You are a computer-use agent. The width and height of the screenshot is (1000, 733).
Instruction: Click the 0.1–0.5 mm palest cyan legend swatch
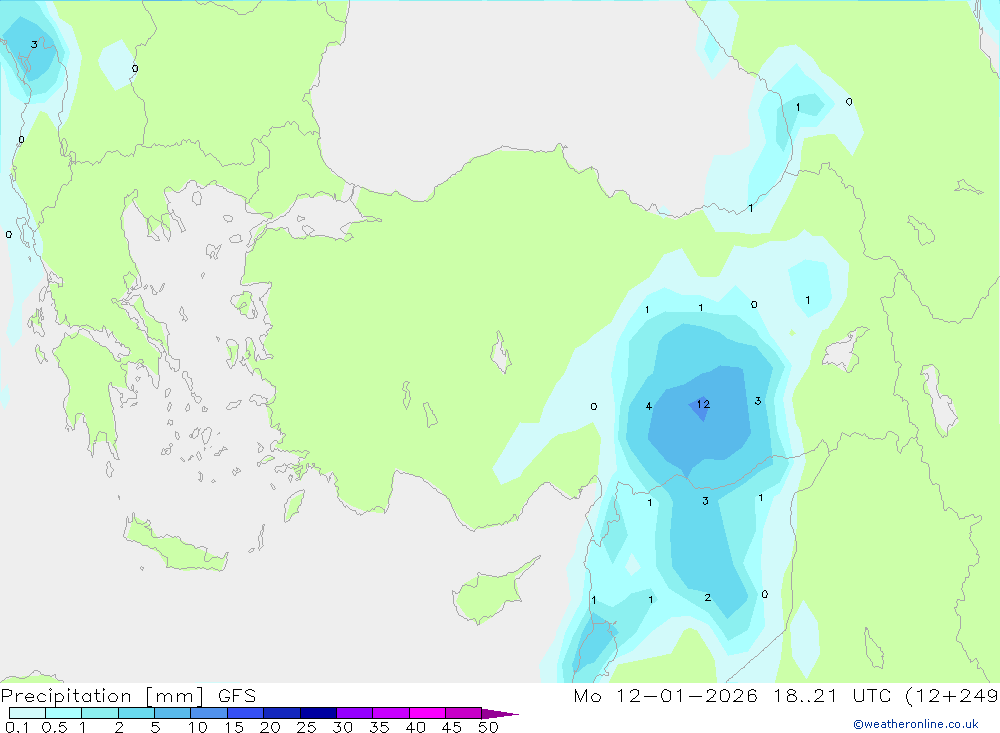click(x=27, y=713)
